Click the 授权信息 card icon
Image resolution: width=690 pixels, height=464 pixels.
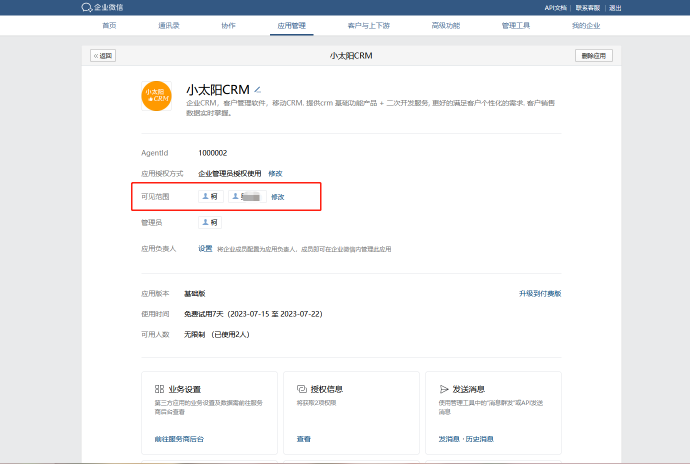pyautogui.click(x=302, y=388)
